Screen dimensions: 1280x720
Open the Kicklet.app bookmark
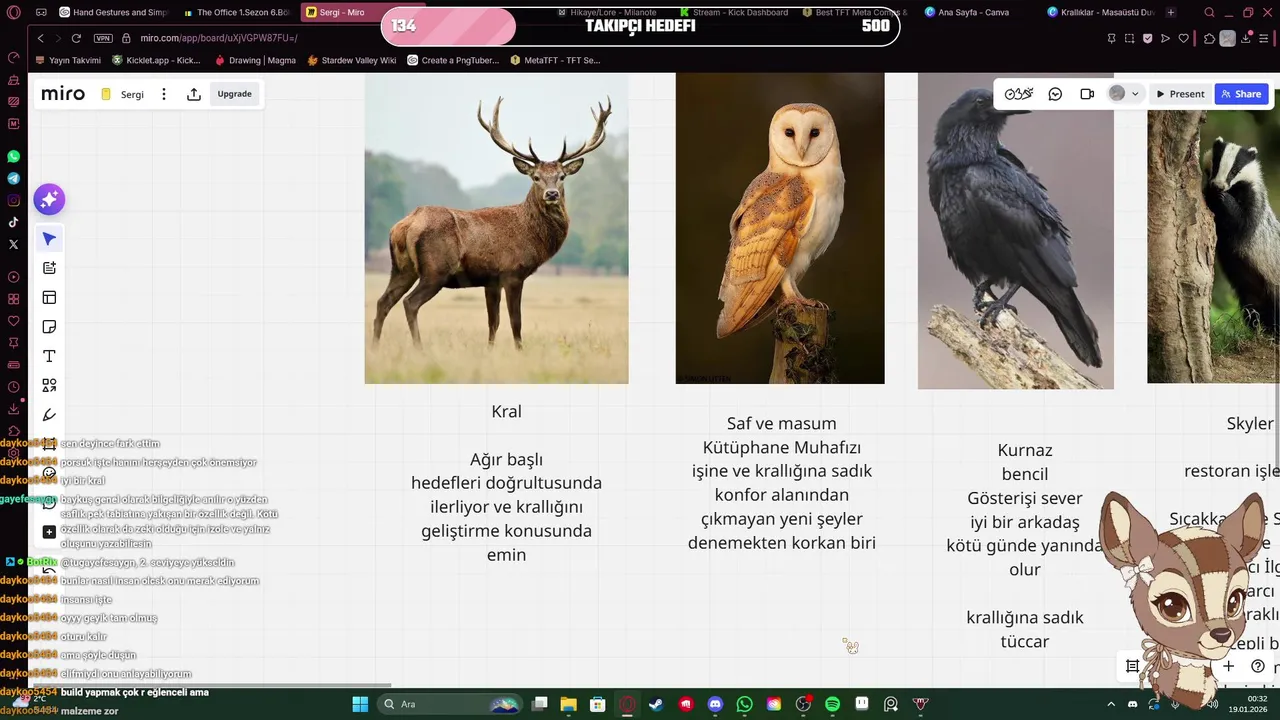tap(156, 60)
